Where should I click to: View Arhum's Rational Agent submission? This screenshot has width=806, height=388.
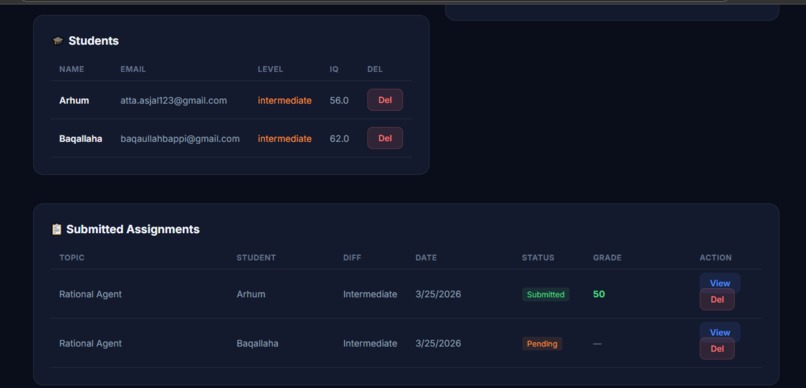(720, 283)
